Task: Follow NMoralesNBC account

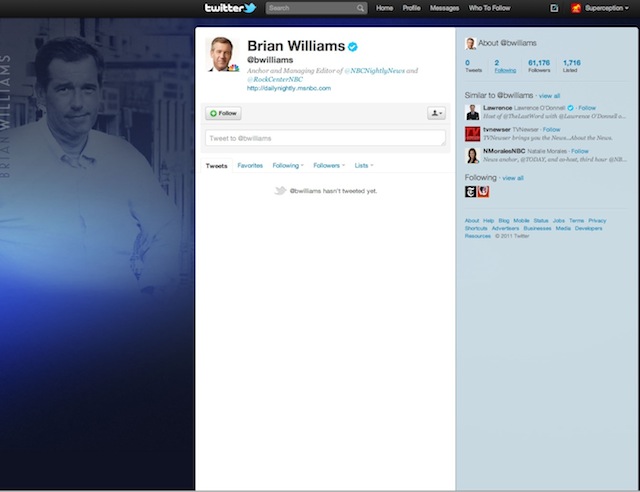Action: [x=580, y=151]
